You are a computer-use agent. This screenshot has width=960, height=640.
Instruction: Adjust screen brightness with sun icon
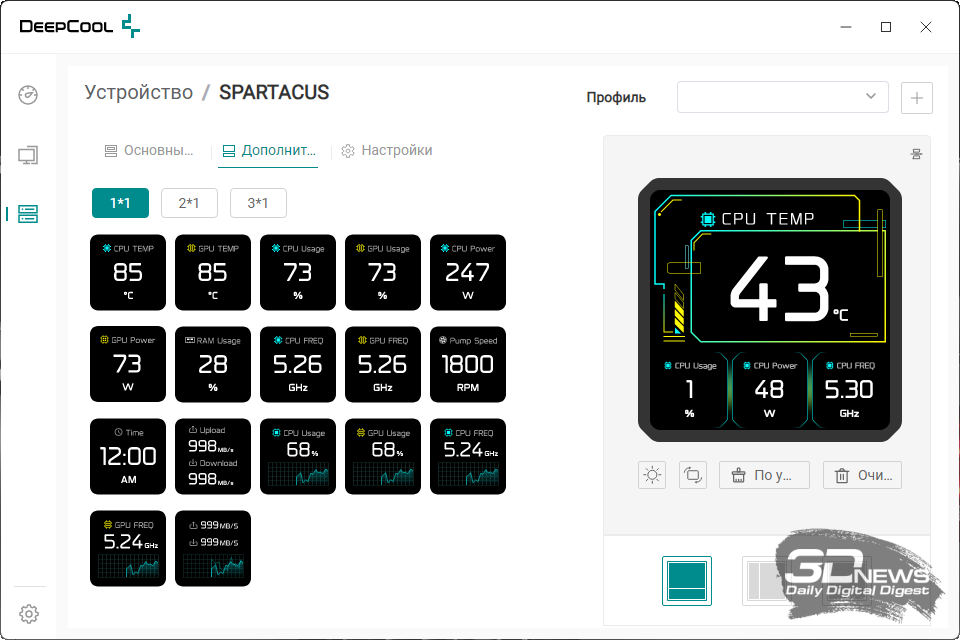click(652, 475)
